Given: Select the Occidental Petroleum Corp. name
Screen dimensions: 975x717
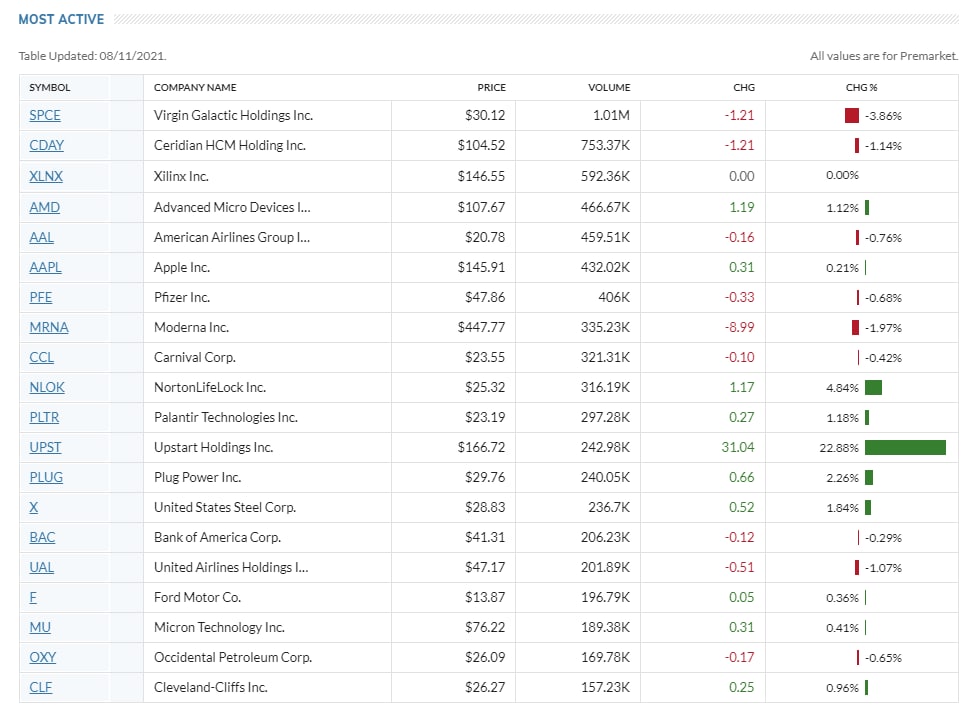Looking at the screenshot, I should pos(233,657).
